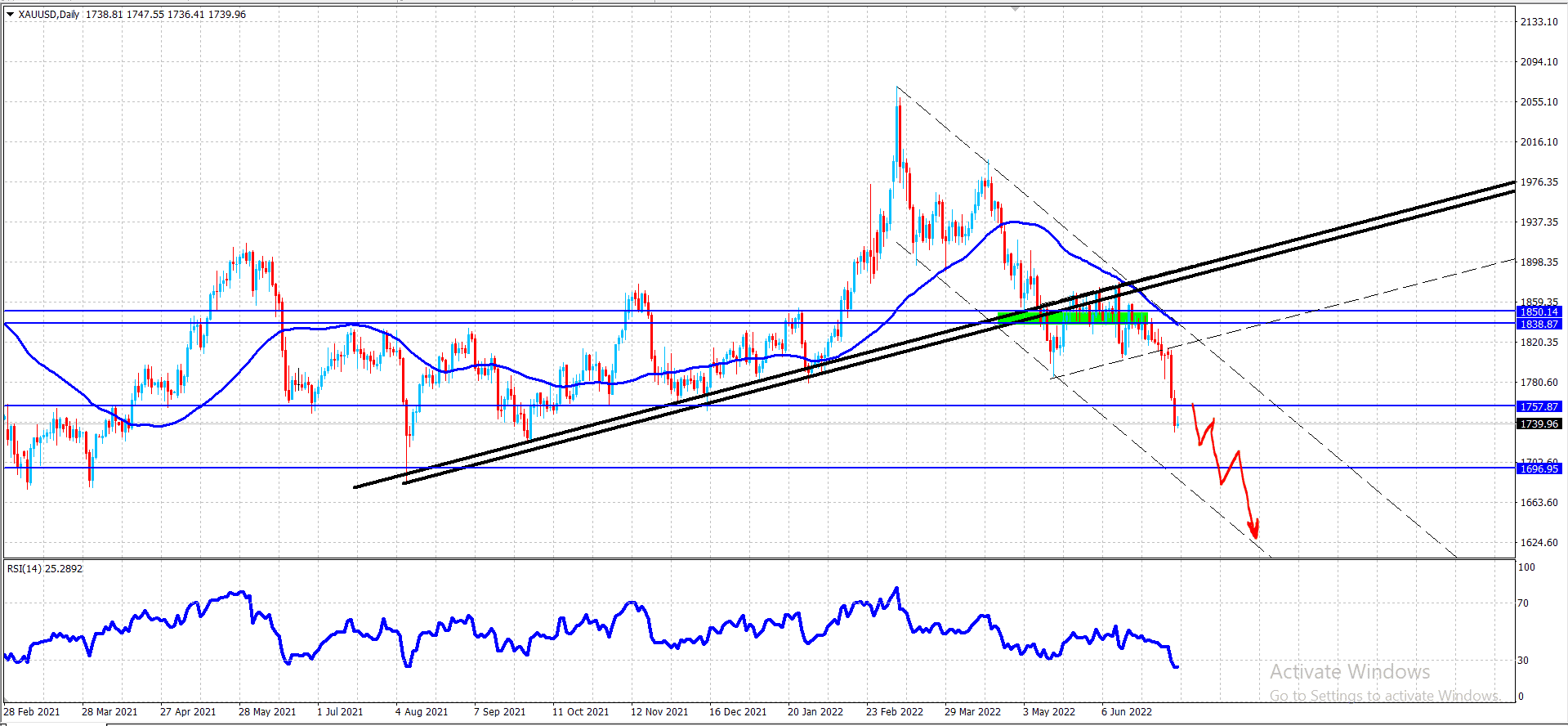Viewport: 1568px width, 726px height.
Task: Select the green rectangle zone on chart
Action: click(x=1072, y=317)
